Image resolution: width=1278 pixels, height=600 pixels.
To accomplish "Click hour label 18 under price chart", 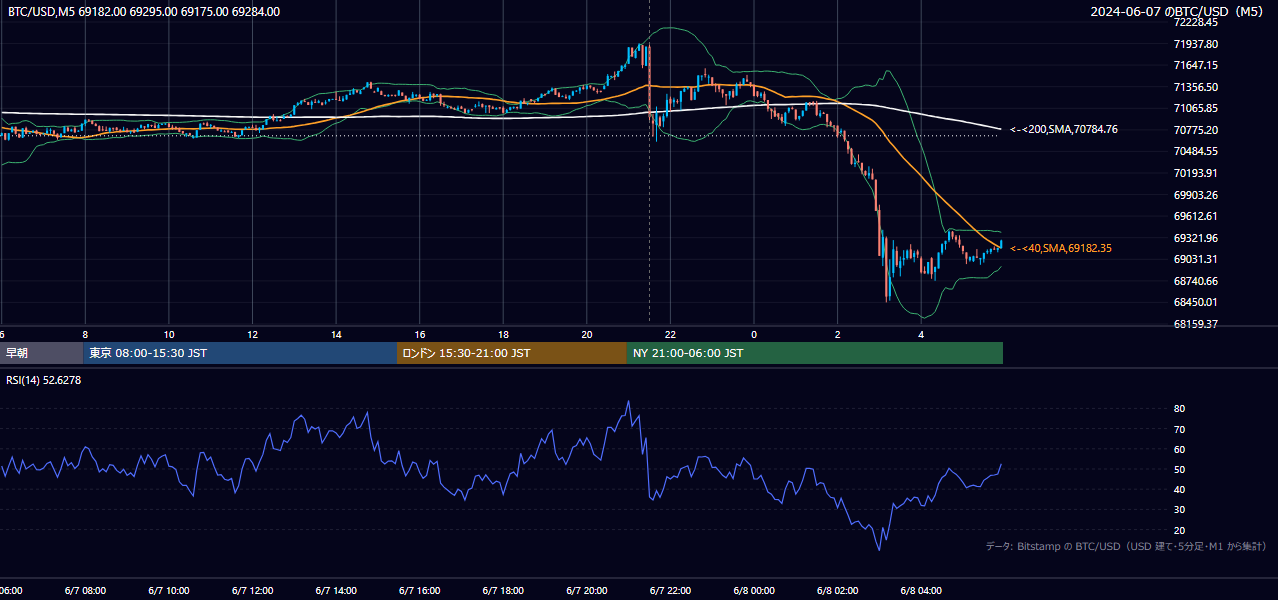I will (504, 334).
